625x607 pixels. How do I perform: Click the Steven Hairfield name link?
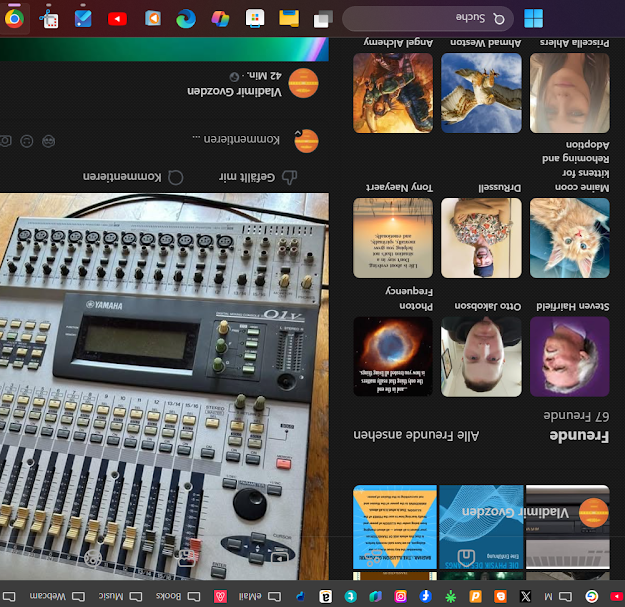[x=573, y=306]
